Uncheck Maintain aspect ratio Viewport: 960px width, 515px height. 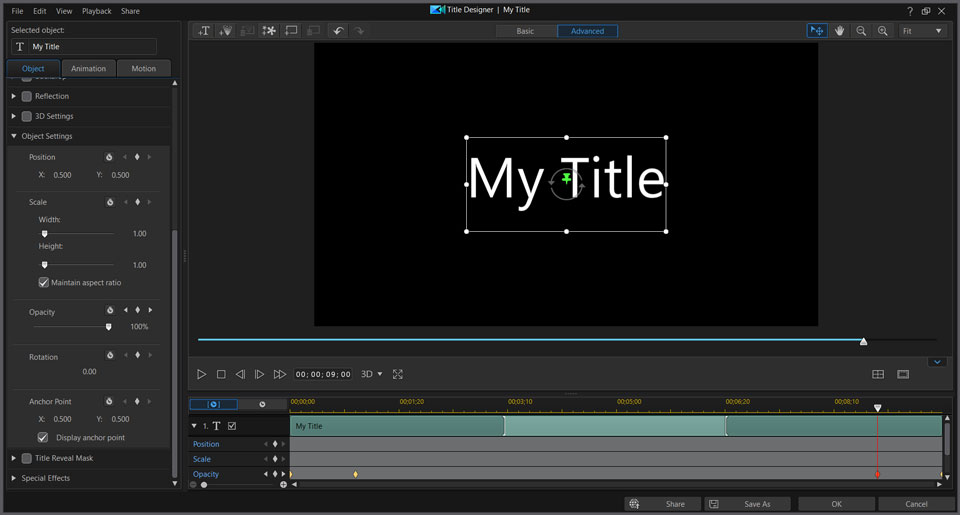[x=44, y=283]
